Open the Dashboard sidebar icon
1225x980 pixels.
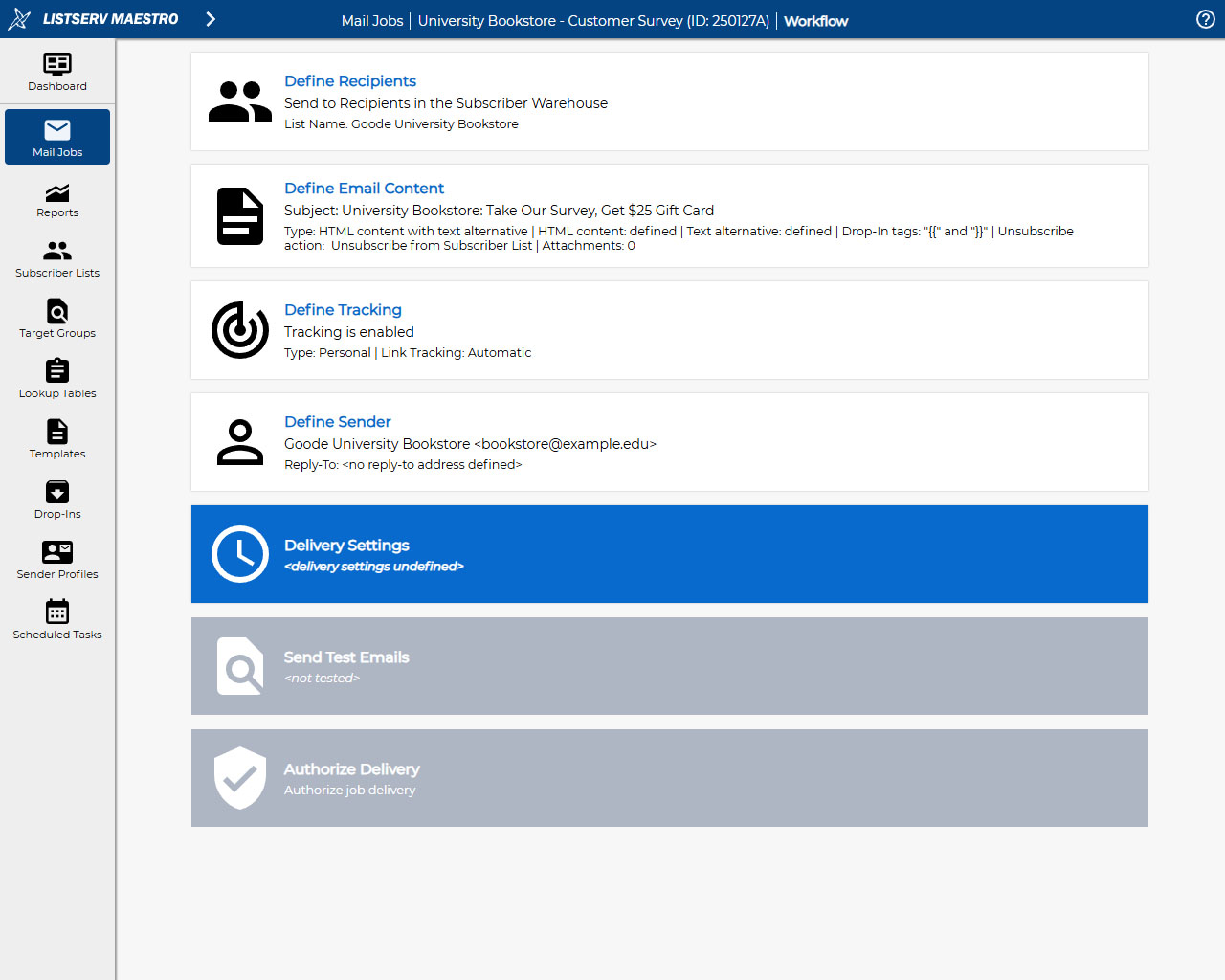coord(57,72)
